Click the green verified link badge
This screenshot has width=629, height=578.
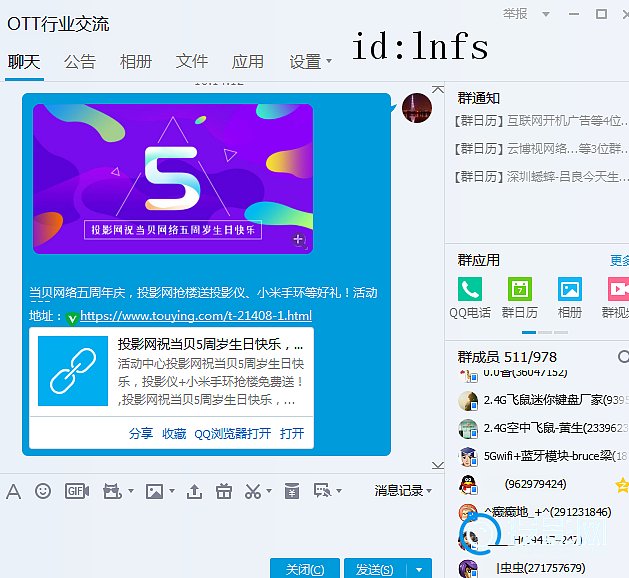point(72,319)
